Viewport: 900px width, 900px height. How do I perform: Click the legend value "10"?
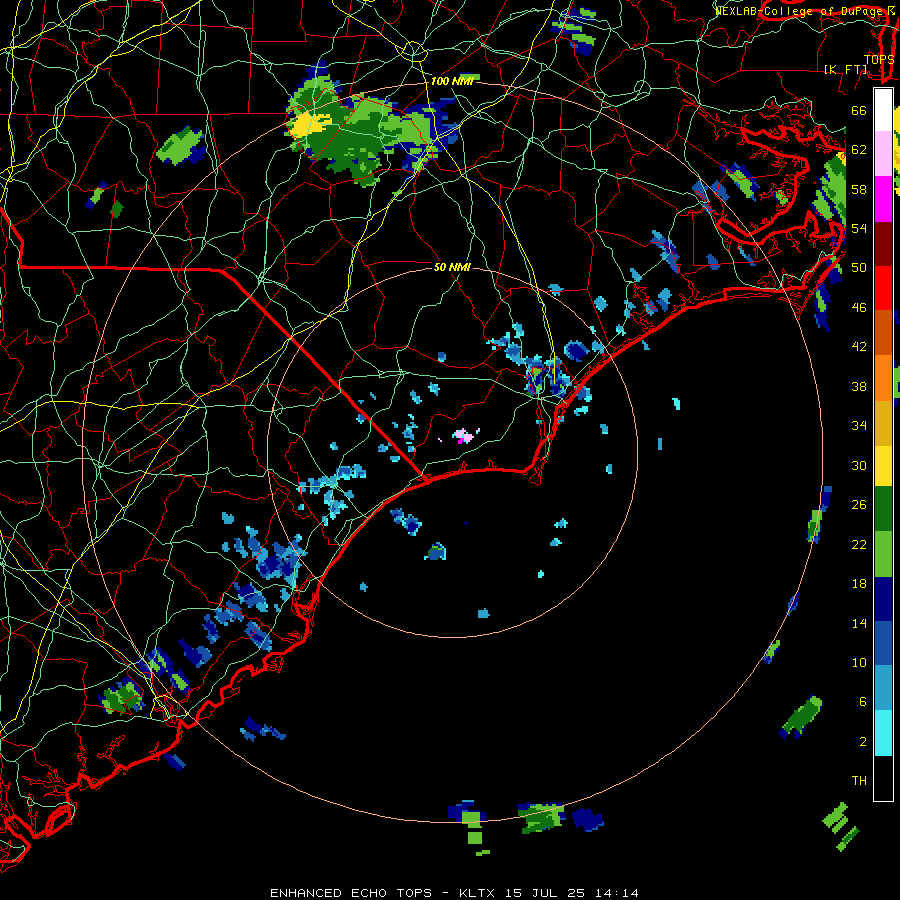[x=859, y=662]
